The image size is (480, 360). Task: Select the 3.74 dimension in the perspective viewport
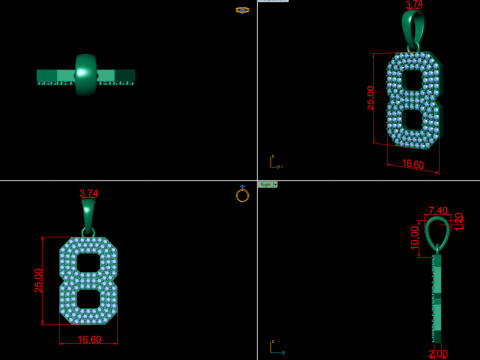pos(414,5)
